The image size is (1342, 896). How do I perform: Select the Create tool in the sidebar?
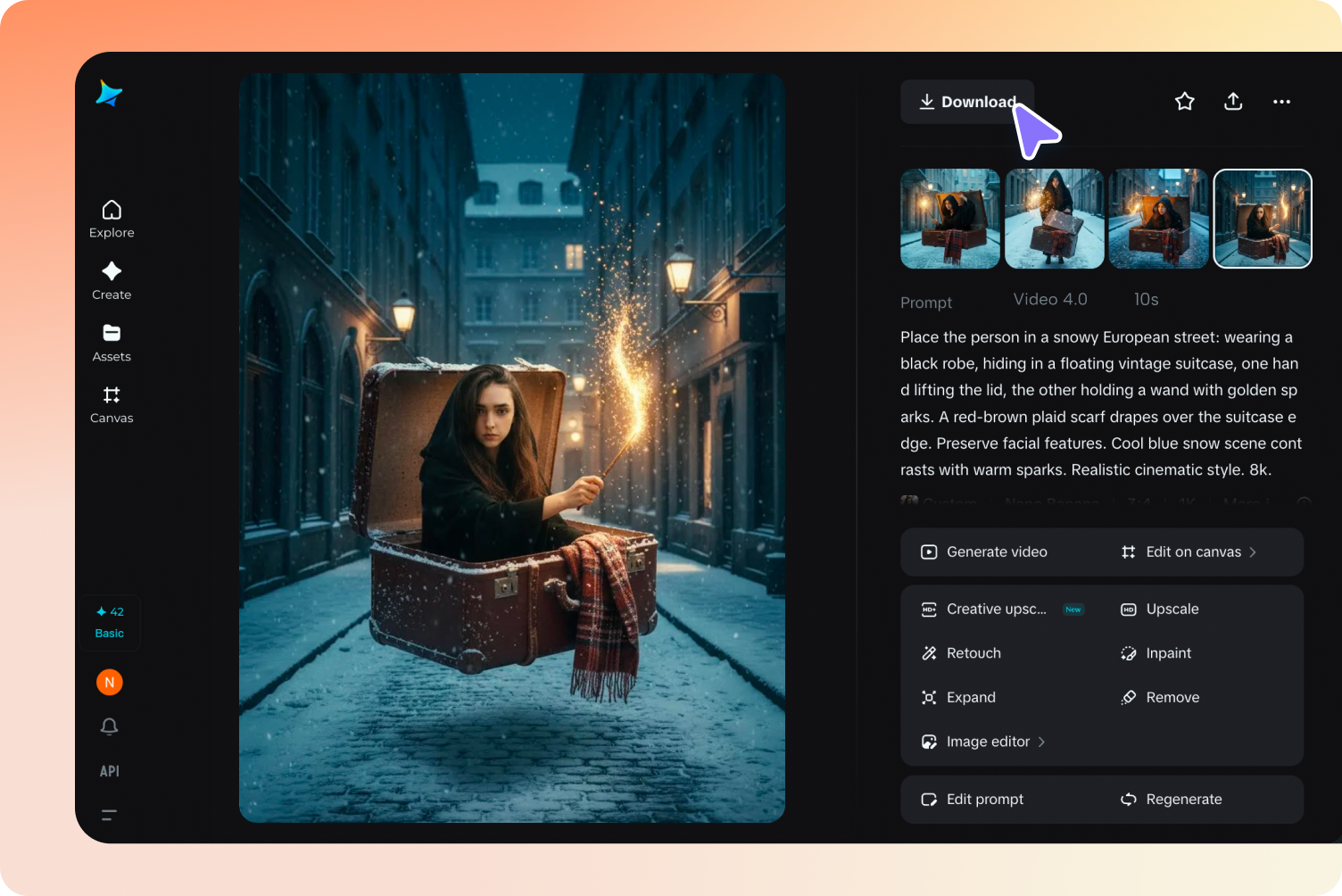(111, 281)
